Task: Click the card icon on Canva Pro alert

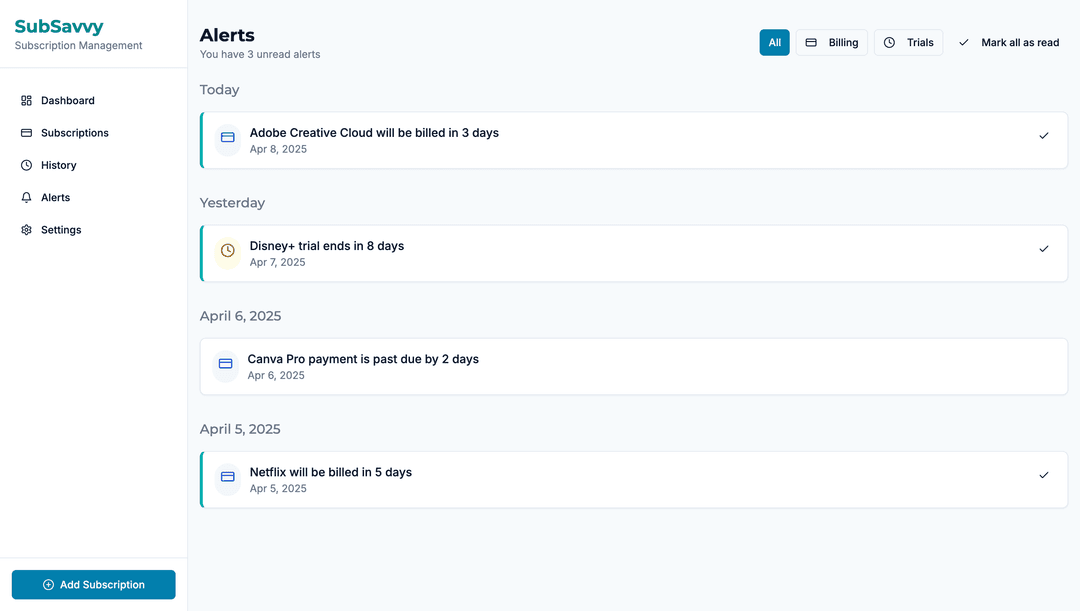Action: 227,363
